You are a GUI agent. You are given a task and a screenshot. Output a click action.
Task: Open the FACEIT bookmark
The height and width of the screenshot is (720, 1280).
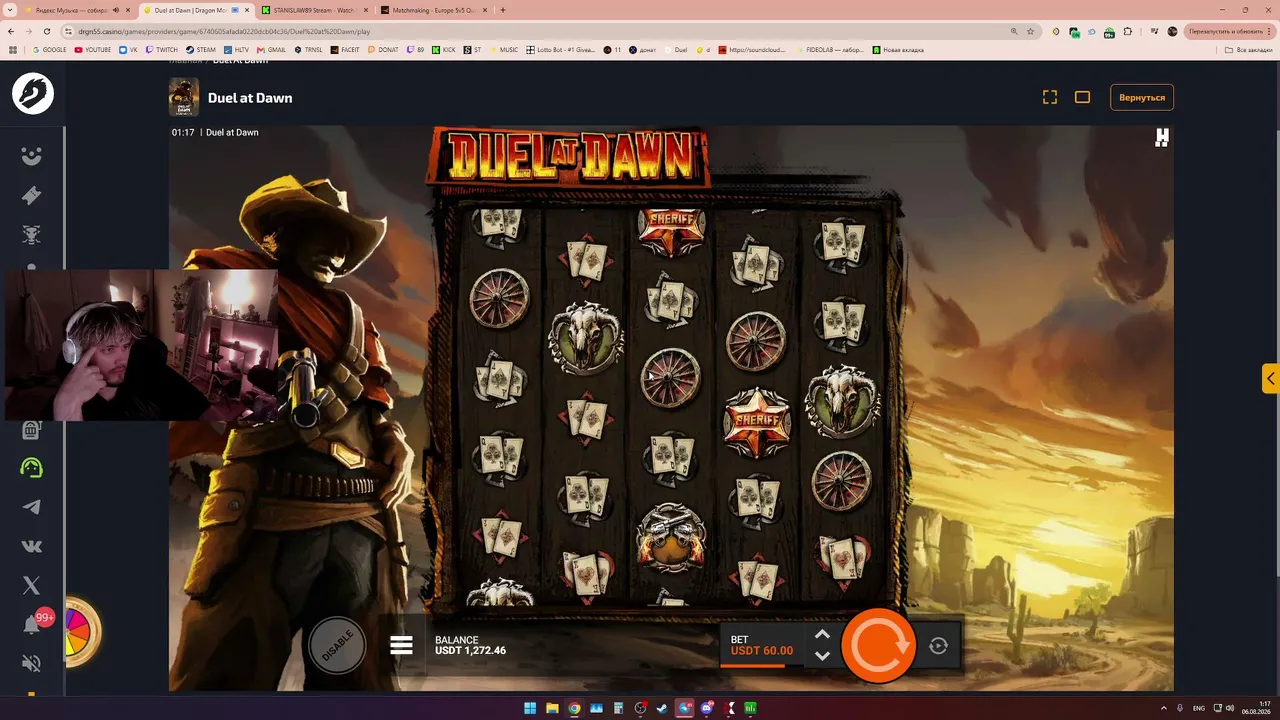coord(345,50)
